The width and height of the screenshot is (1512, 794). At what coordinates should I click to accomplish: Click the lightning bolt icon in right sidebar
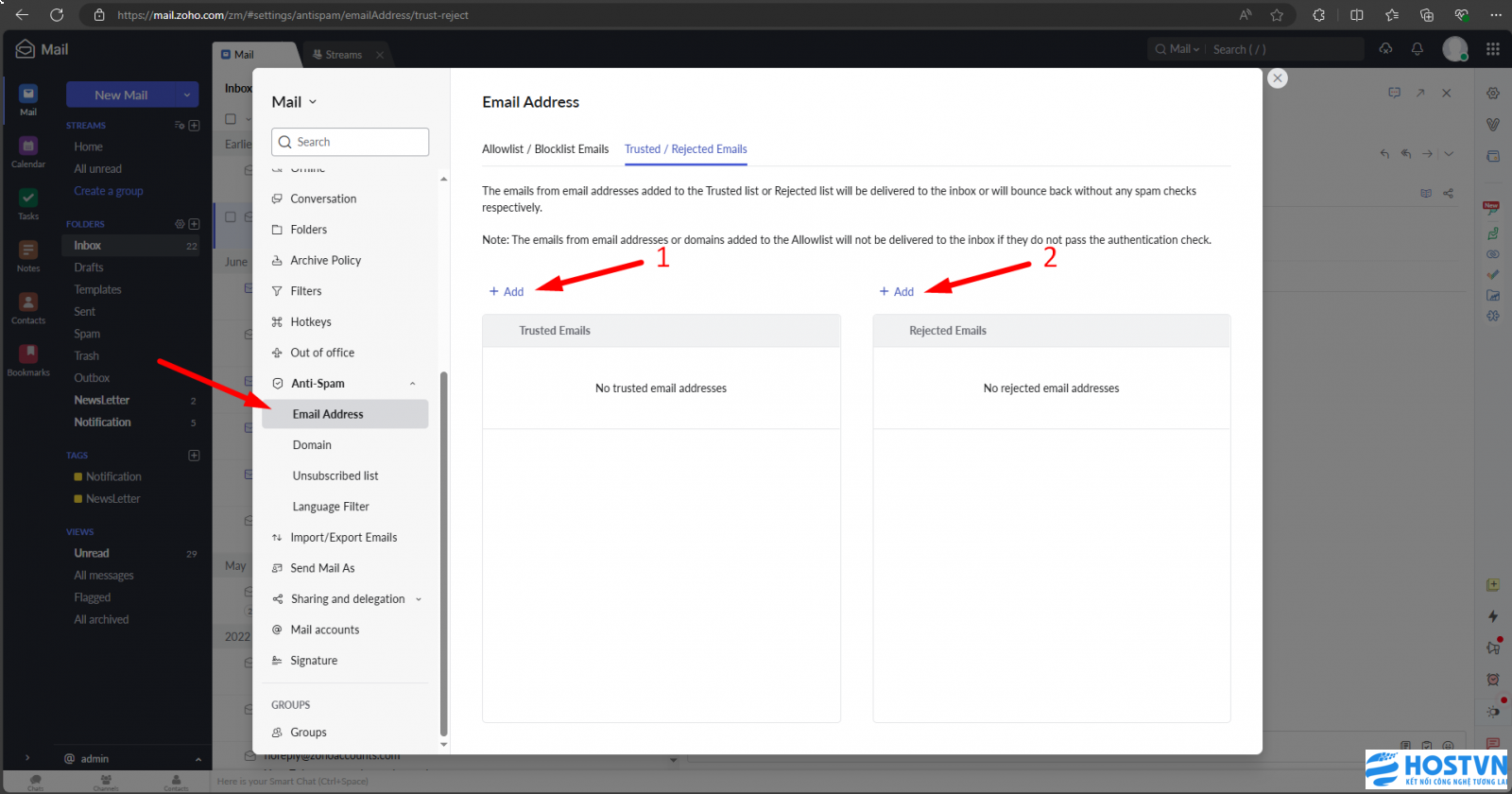pyautogui.click(x=1493, y=616)
